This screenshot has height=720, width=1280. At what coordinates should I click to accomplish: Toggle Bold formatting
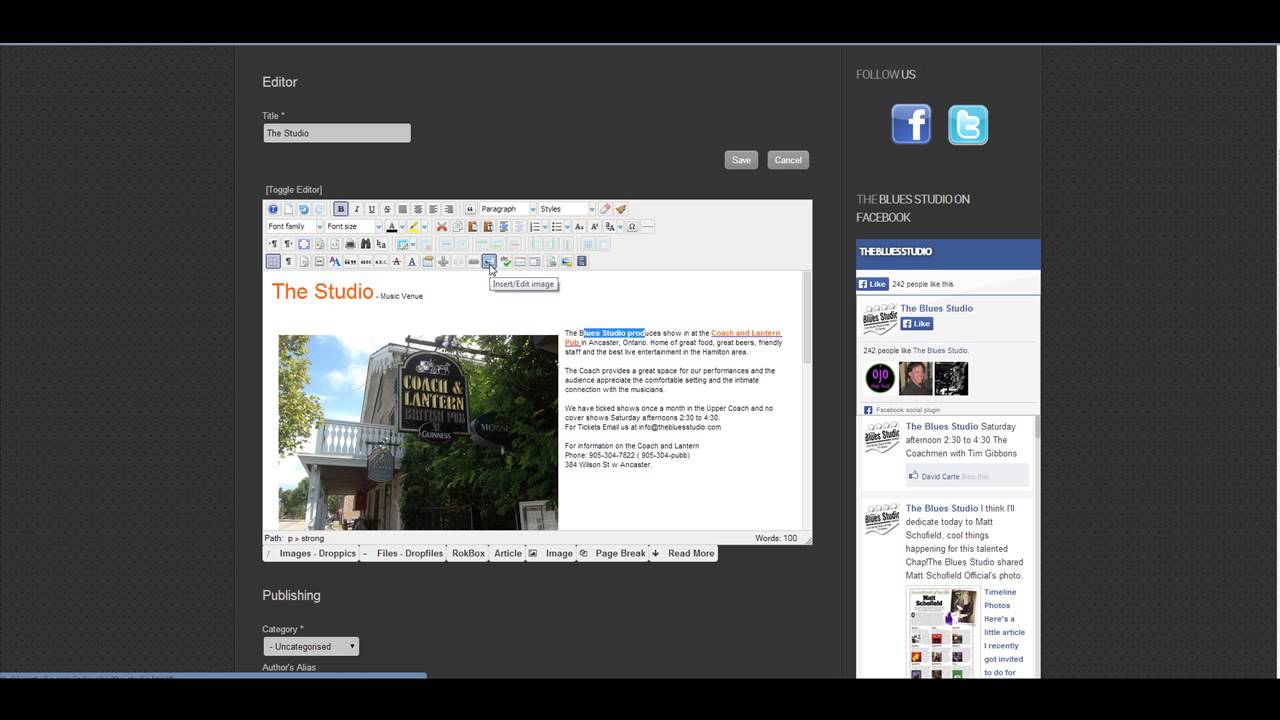pyautogui.click(x=341, y=209)
